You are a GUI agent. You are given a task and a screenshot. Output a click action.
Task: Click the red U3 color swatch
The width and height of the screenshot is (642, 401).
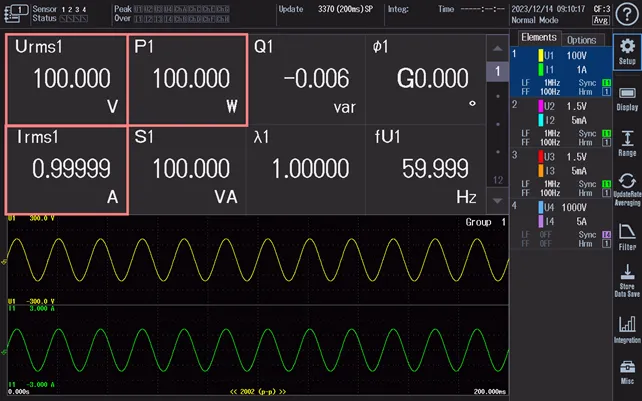coord(540,157)
